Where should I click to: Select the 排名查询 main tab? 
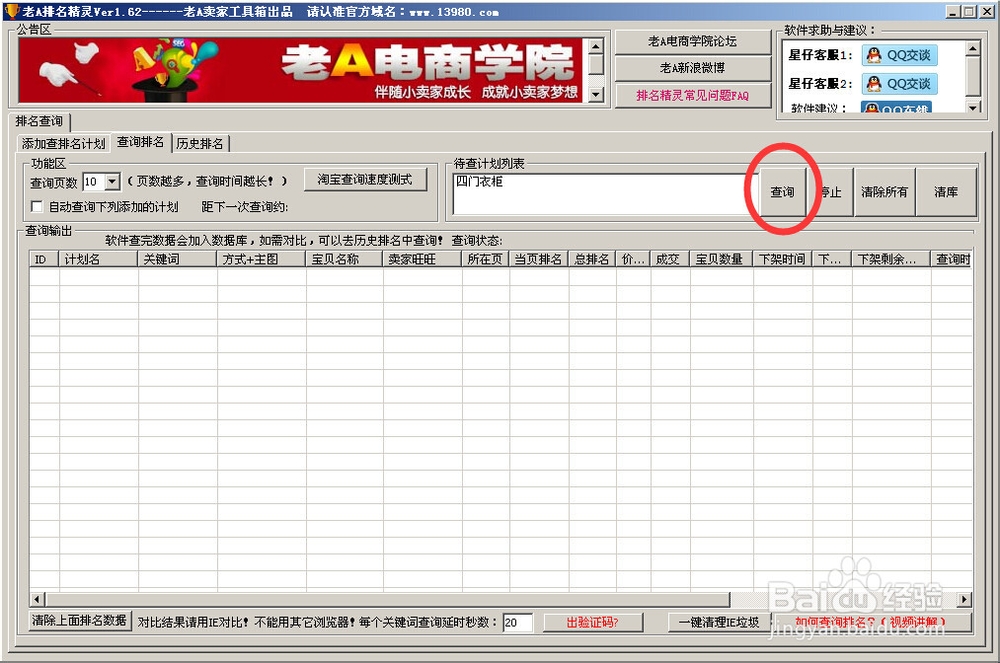39,121
